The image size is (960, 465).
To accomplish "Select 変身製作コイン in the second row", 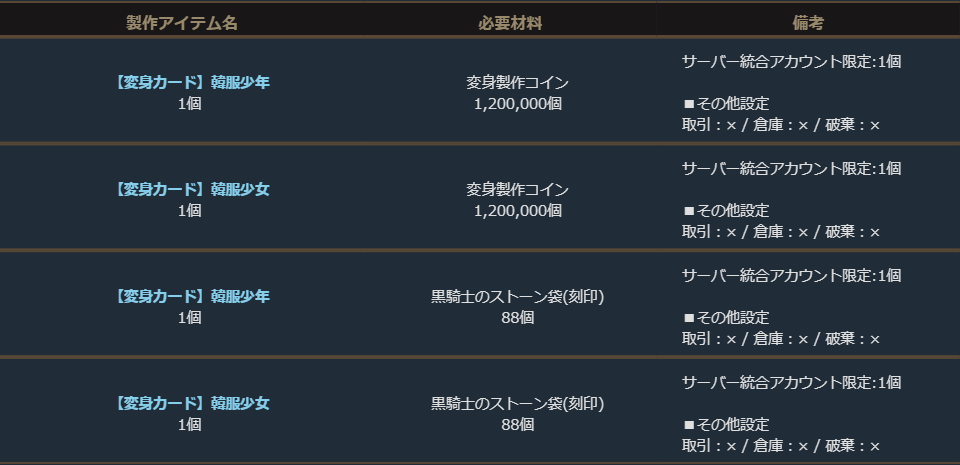I will [517, 189].
